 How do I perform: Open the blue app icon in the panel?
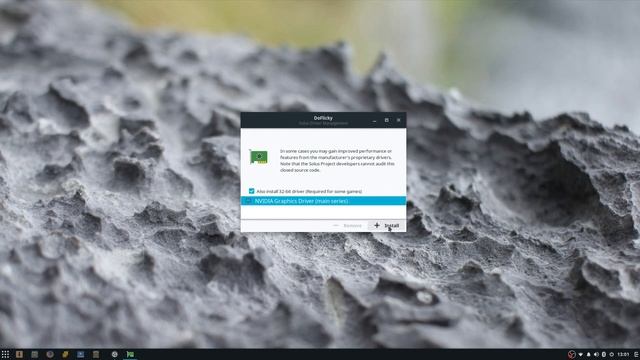tap(80, 354)
